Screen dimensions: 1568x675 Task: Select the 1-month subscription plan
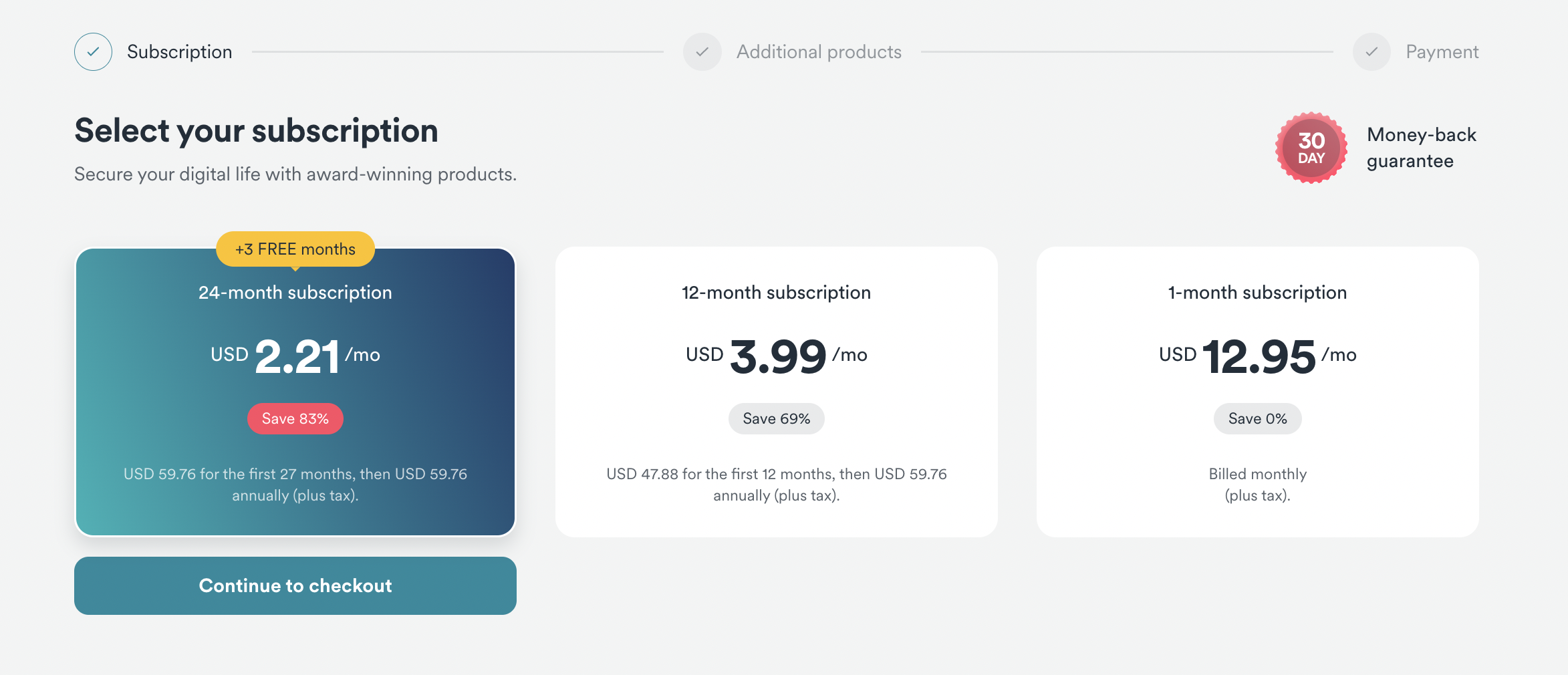[x=1257, y=391]
